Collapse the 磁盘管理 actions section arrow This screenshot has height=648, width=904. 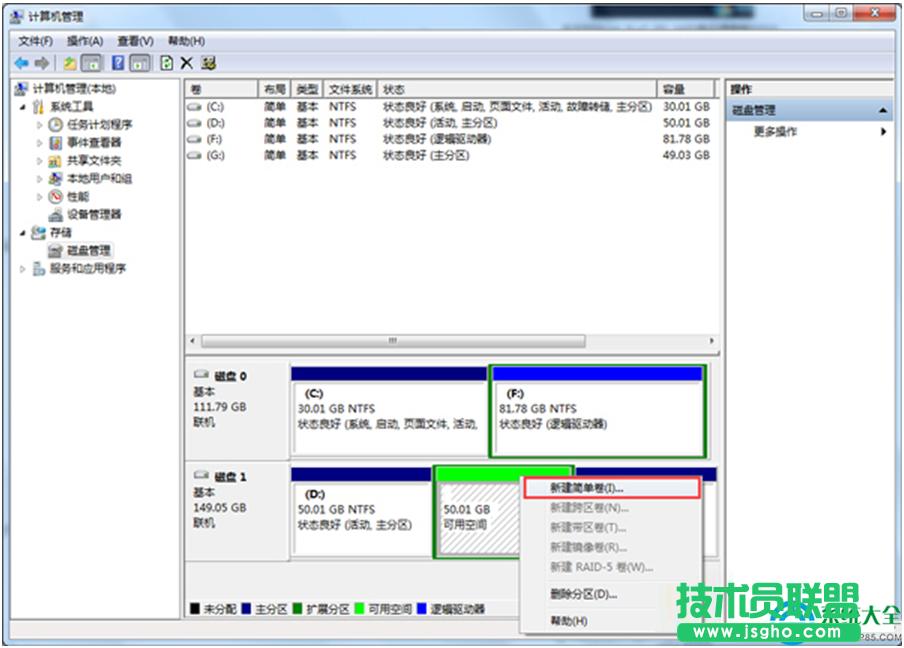click(883, 110)
